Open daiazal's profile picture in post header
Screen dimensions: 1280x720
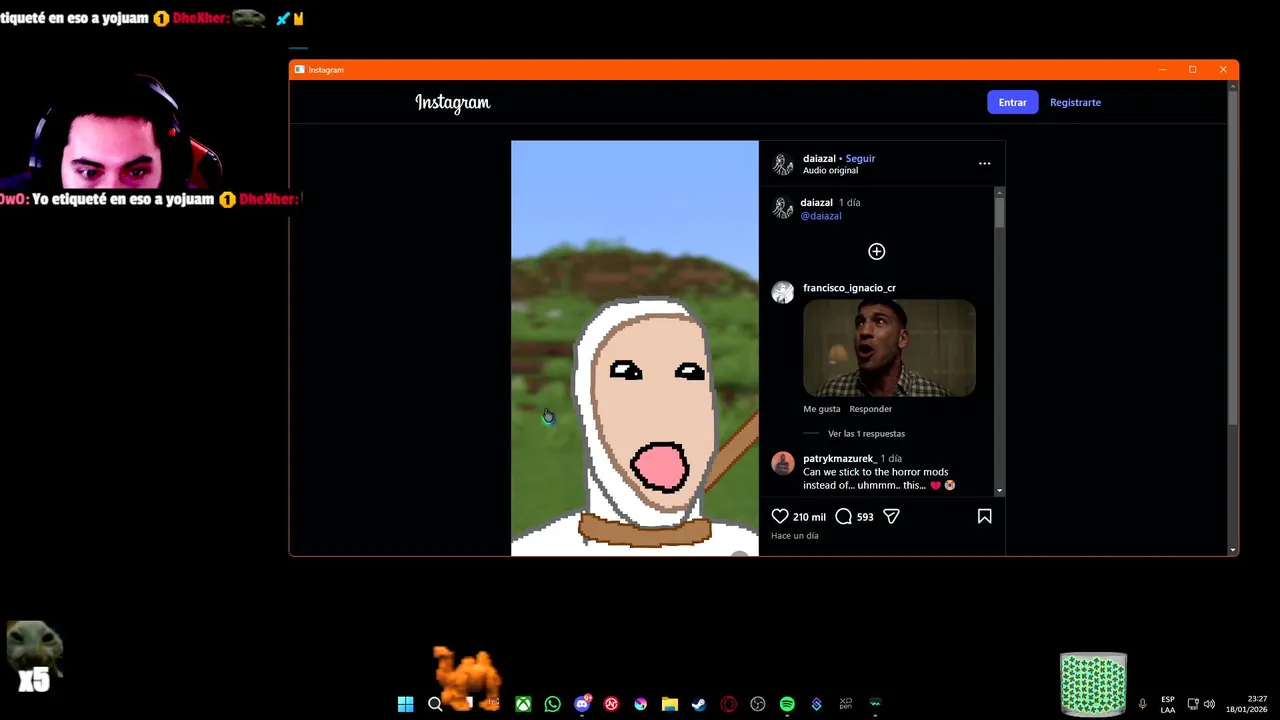pos(783,164)
